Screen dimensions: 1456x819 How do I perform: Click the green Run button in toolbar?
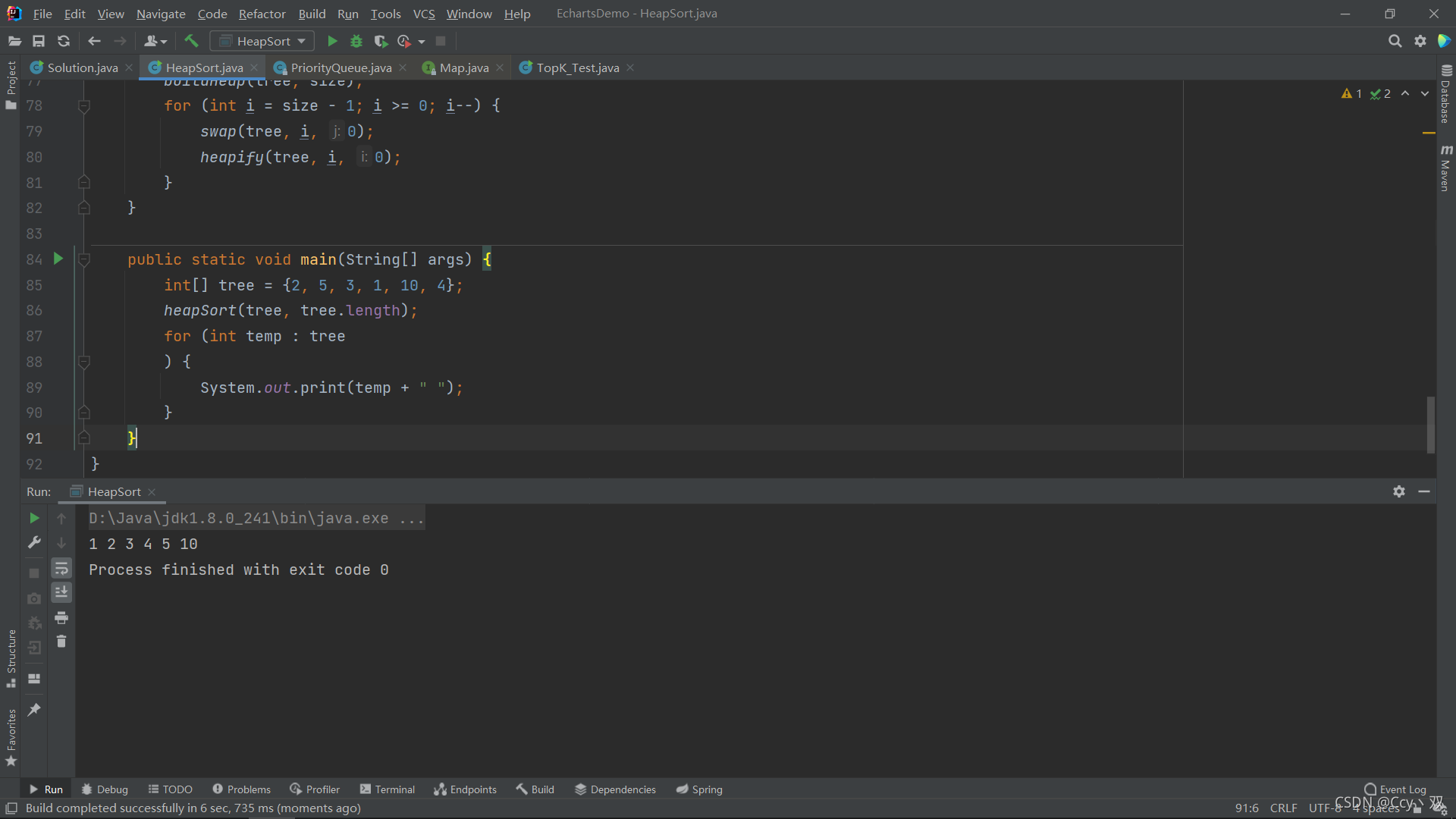pos(332,41)
